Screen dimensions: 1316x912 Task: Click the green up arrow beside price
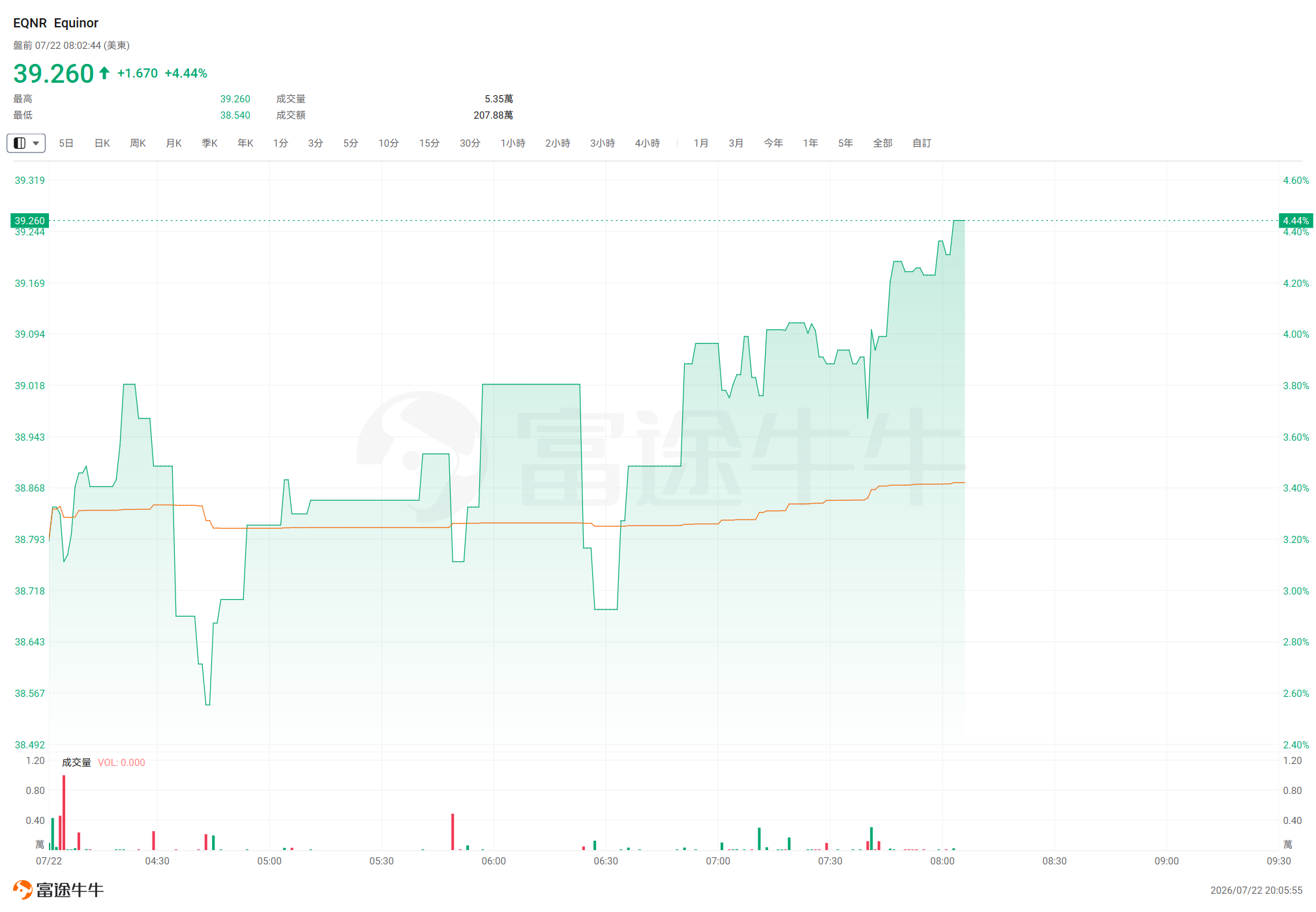pyautogui.click(x=104, y=73)
